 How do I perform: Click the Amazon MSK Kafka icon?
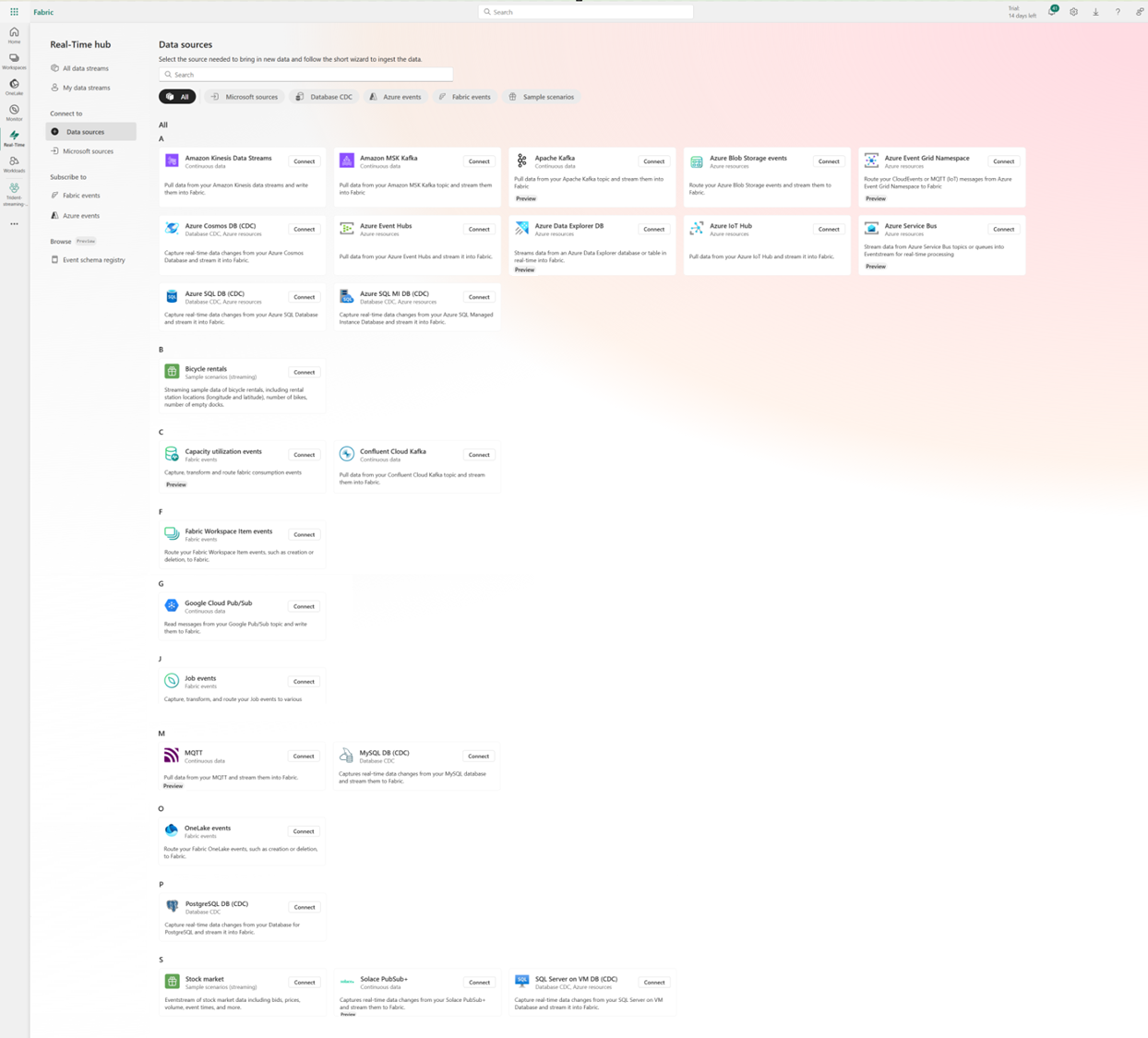(347, 161)
